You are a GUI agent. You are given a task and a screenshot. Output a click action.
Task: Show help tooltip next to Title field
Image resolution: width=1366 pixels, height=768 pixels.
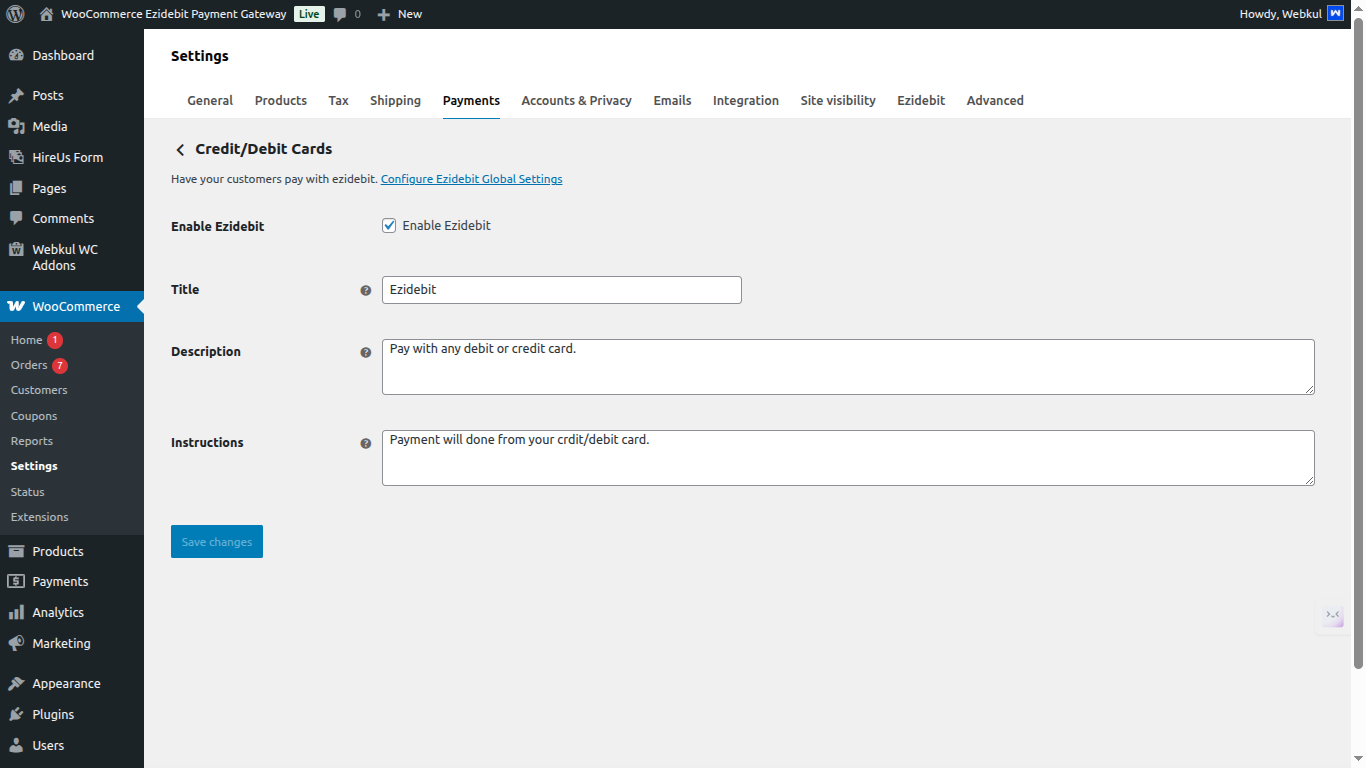366,290
